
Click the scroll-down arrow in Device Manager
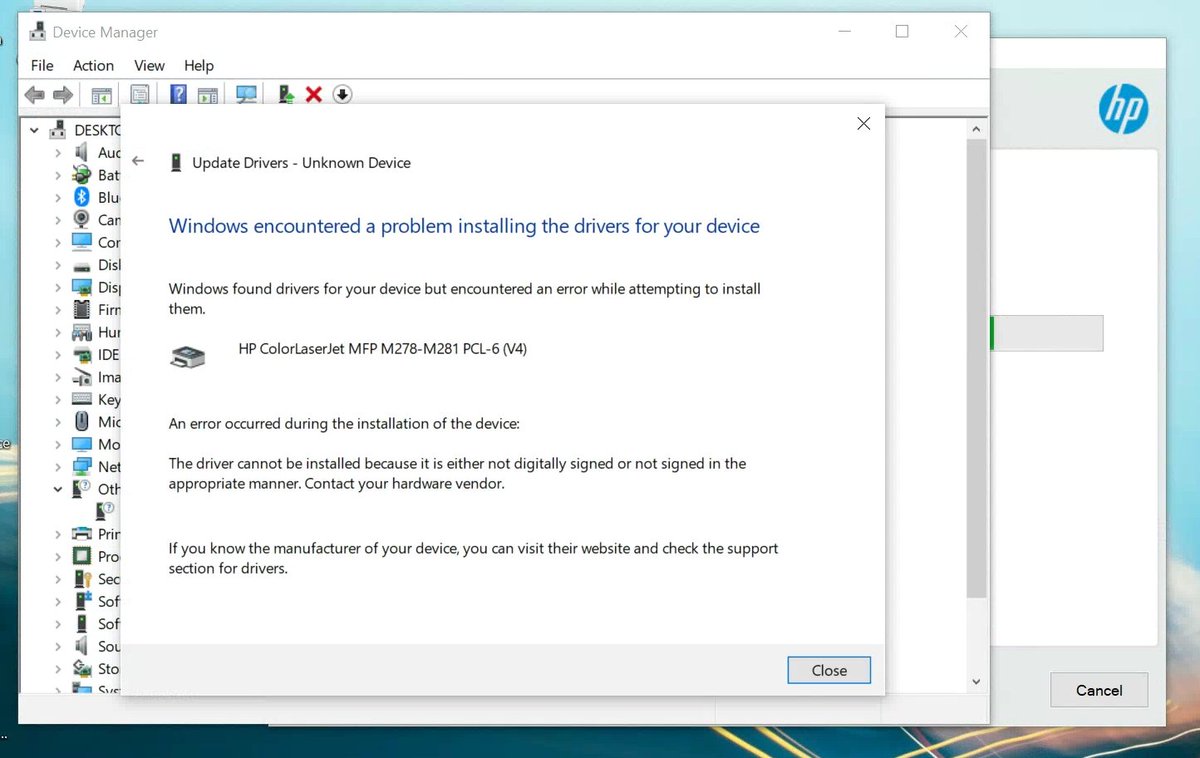[x=977, y=682]
